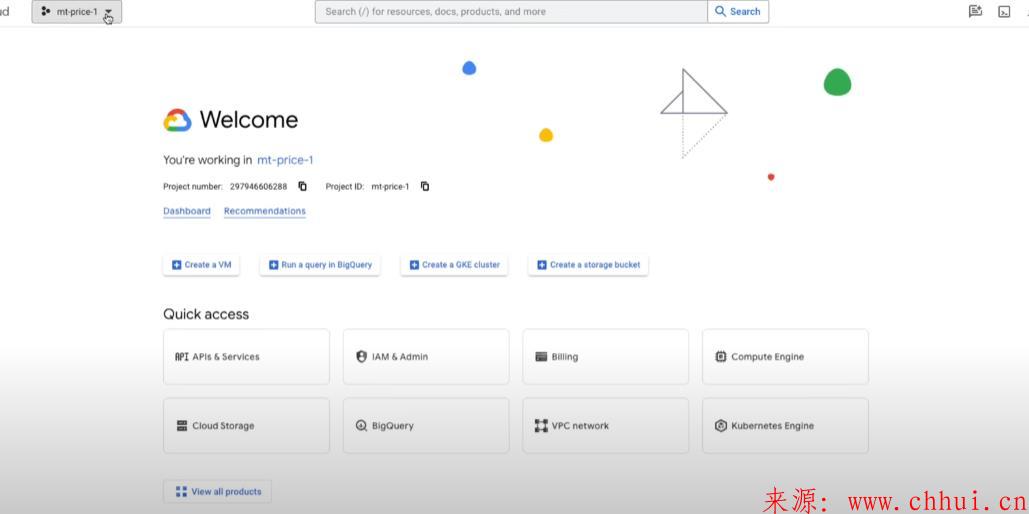
Task: Open the Dashboard link
Action: [x=187, y=211]
